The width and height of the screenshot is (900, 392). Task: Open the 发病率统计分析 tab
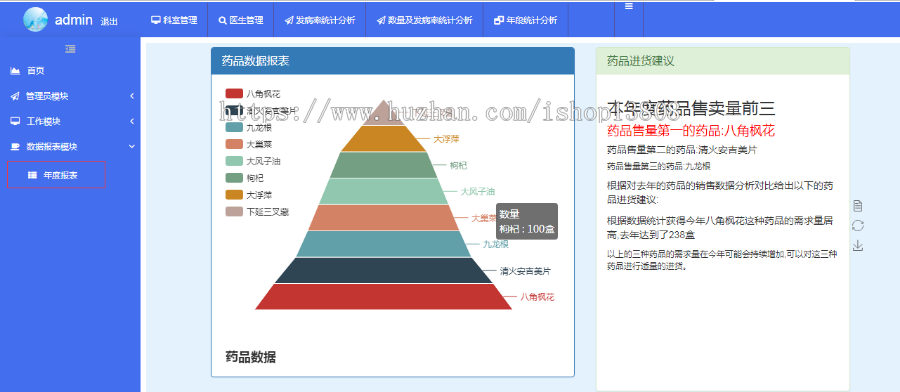[320, 20]
